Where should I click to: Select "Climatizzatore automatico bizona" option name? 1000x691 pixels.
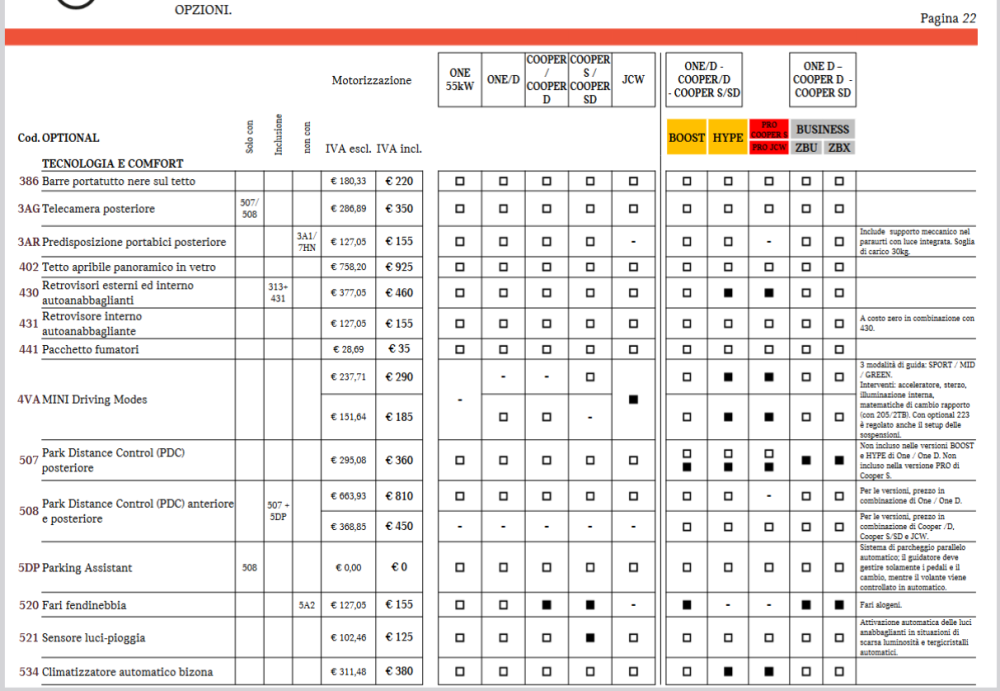[128, 672]
